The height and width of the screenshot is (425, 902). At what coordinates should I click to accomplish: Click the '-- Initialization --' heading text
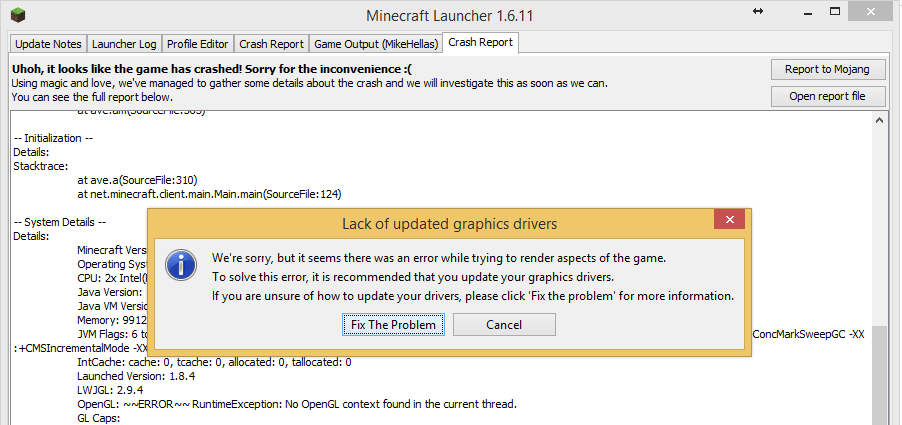(x=53, y=139)
